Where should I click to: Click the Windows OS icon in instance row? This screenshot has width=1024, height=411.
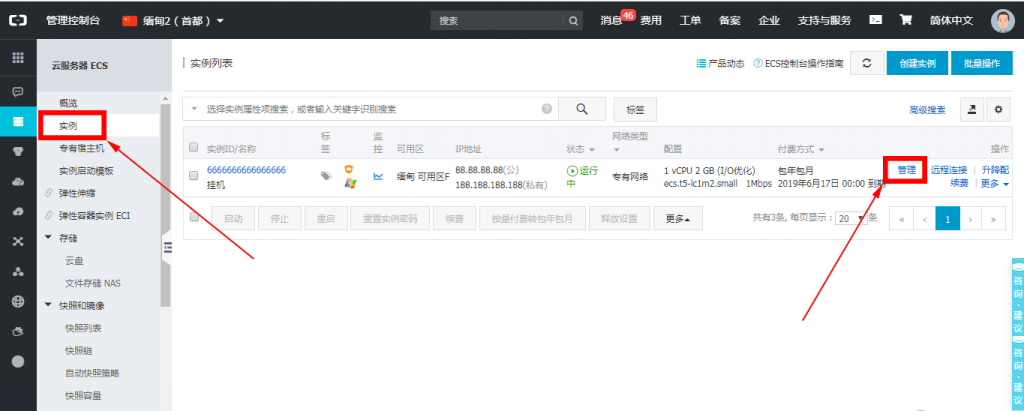(x=350, y=184)
